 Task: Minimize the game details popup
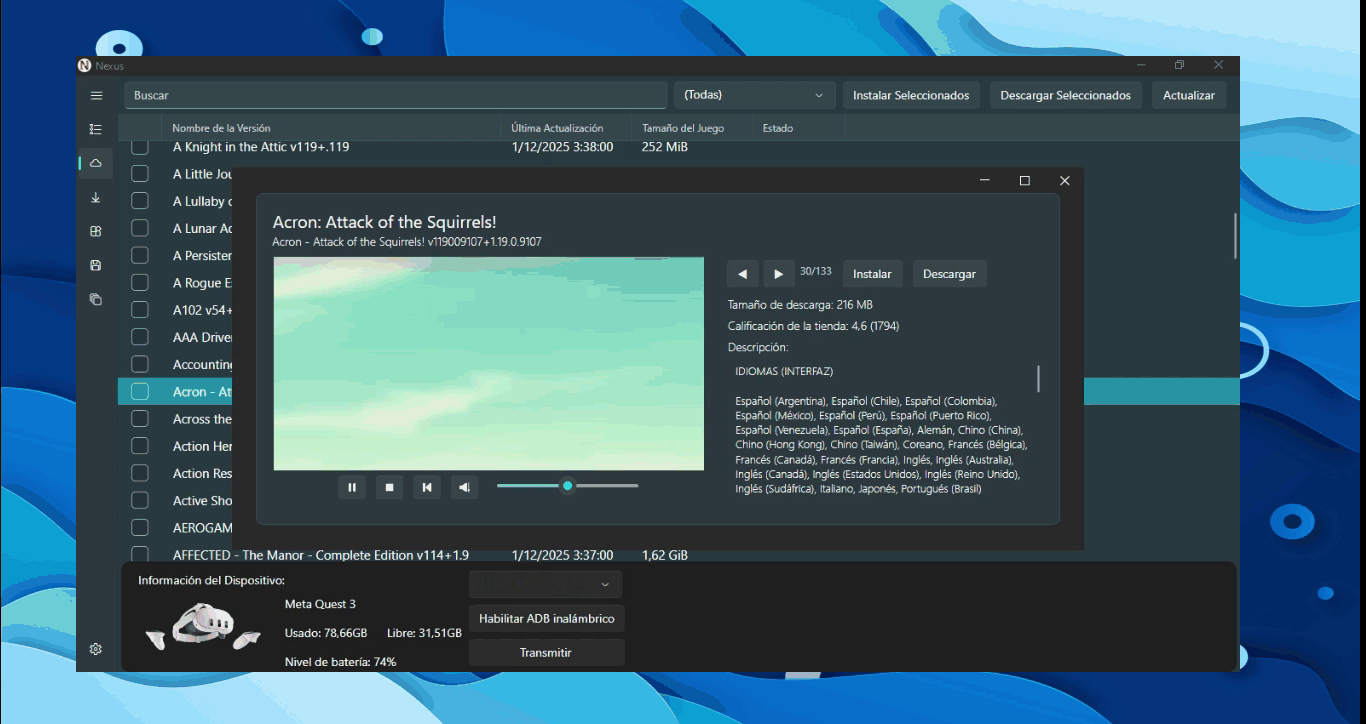click(984, 180)
